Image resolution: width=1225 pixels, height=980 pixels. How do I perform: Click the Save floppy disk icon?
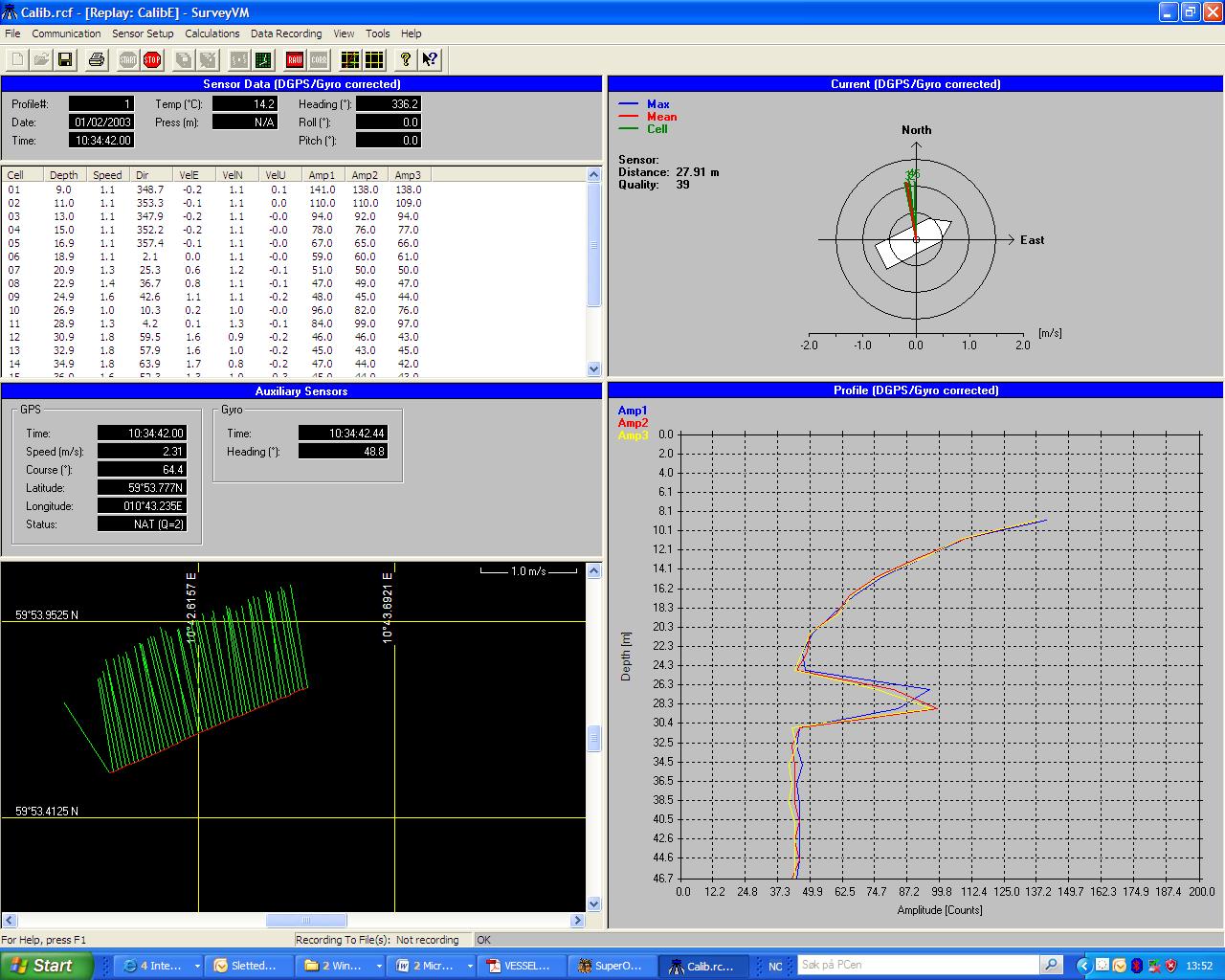[x=65, y=60]
